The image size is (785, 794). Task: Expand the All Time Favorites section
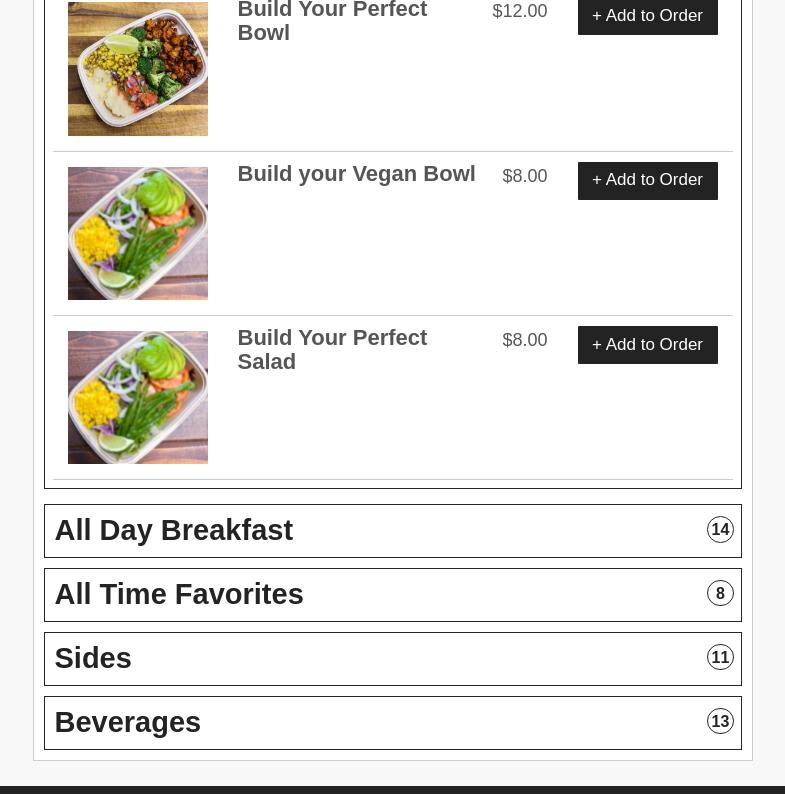[393, 595]
